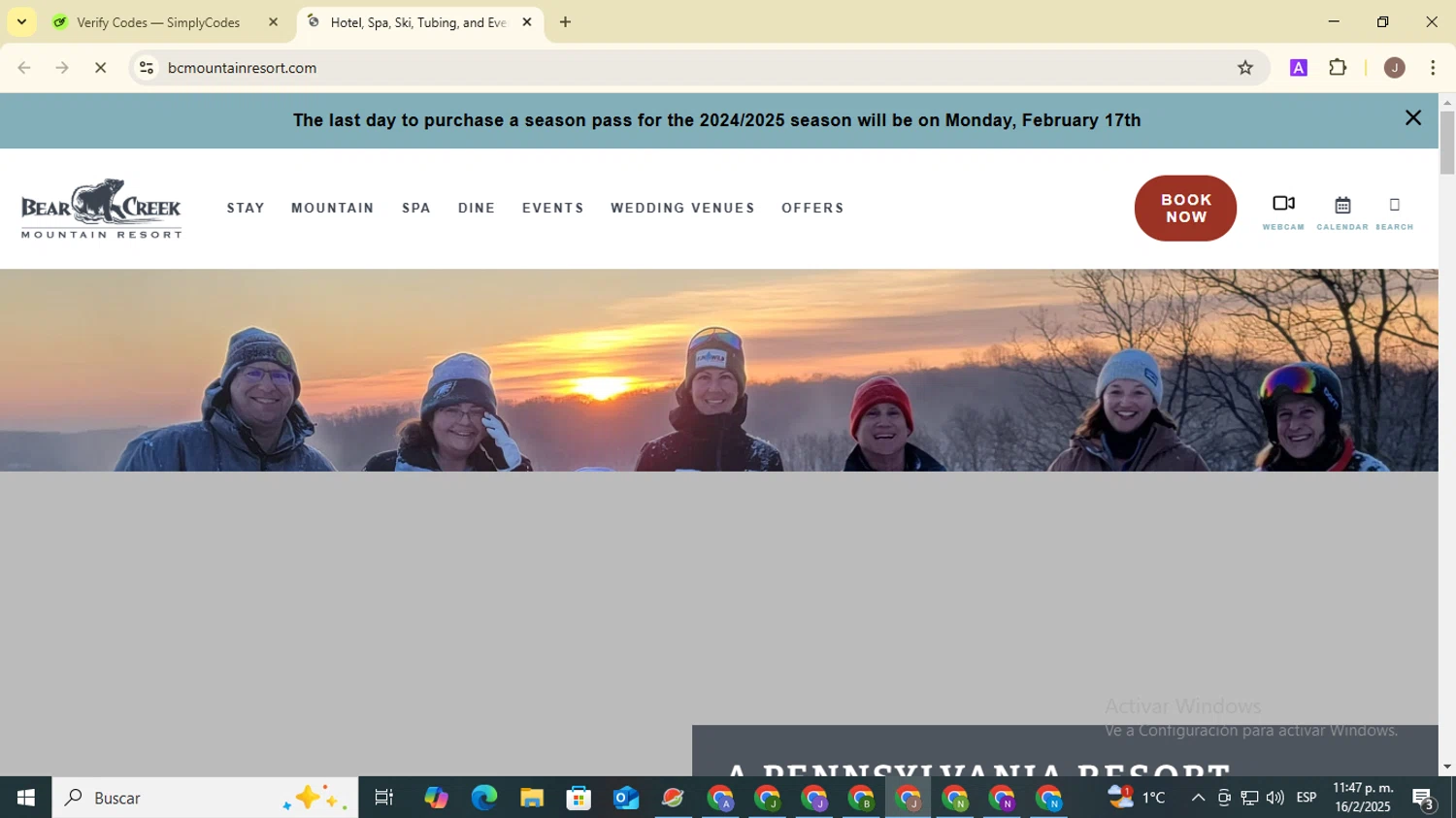Open the Dine menu
This screenshot has width=1456, height=818.
477,208
